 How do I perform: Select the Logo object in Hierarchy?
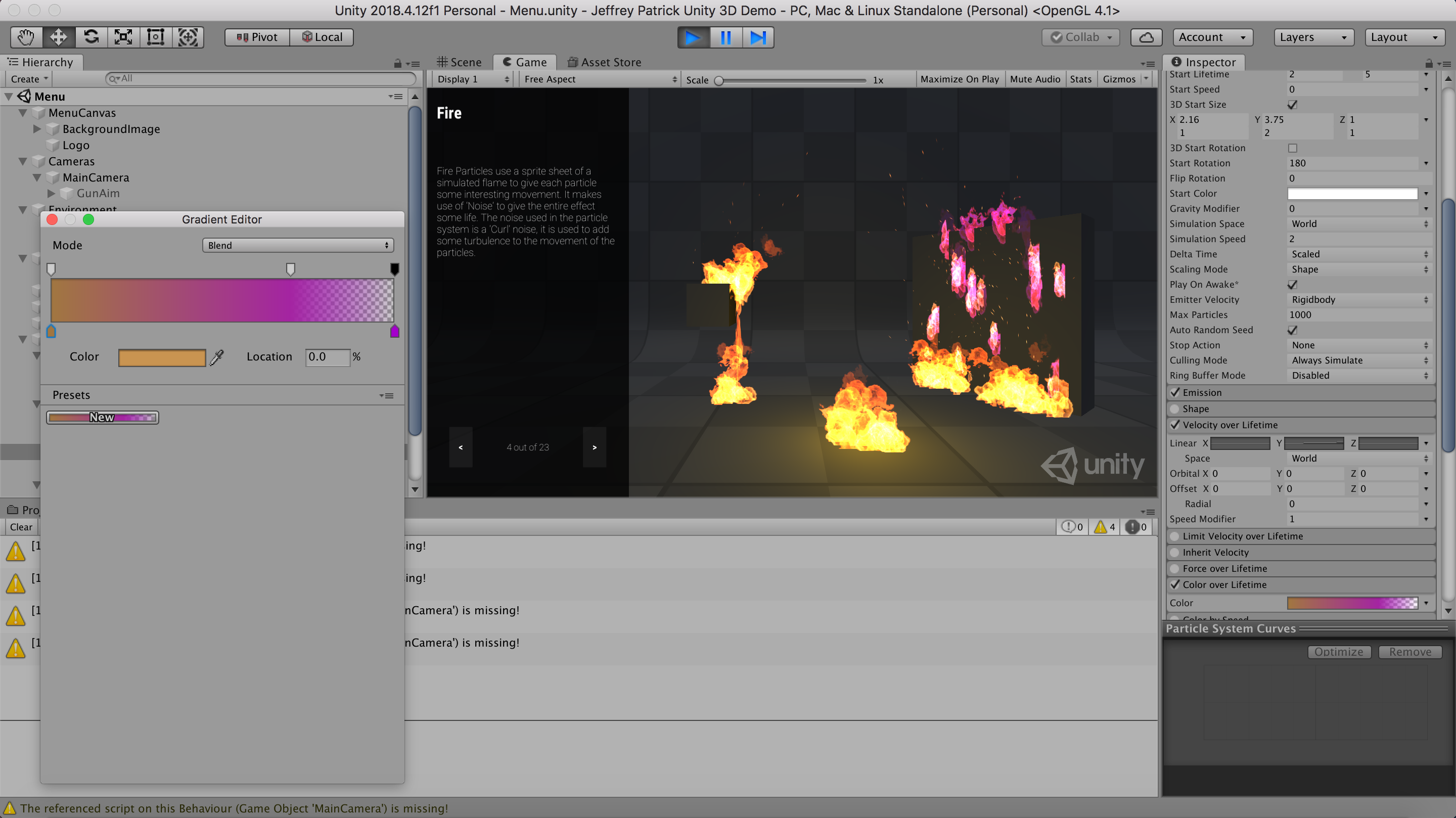click(76, 145)
